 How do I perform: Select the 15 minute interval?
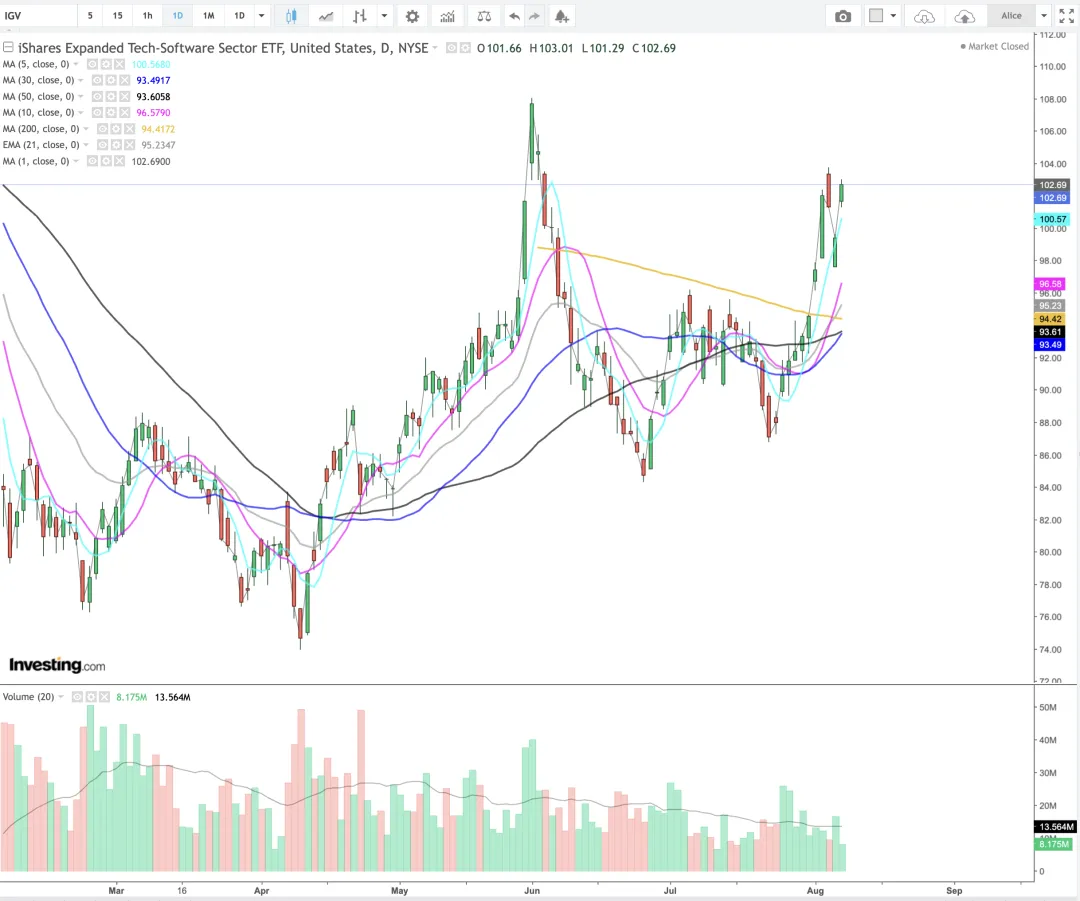coord(118,16)
